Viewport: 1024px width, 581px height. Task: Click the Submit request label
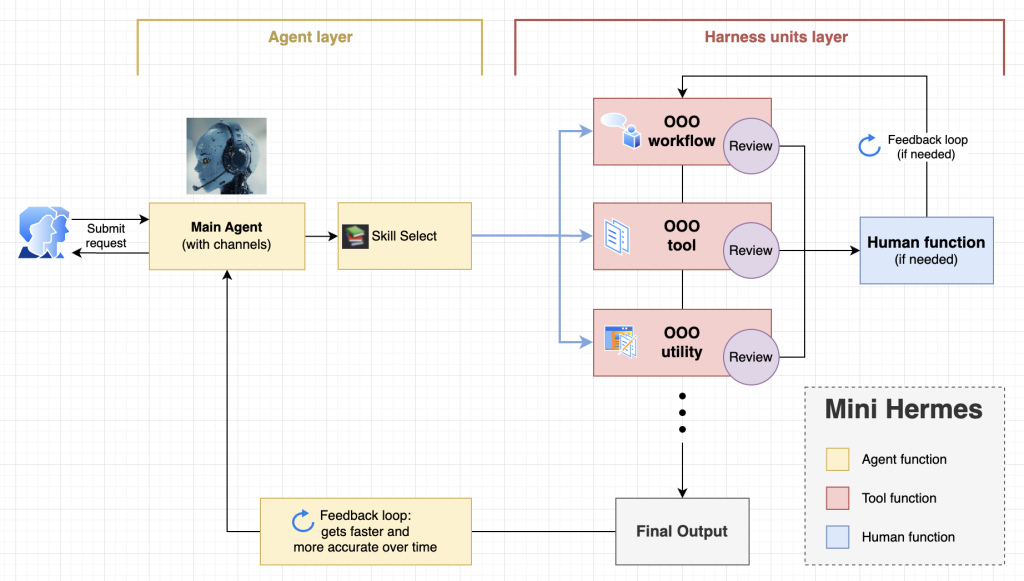click(x=106, y=236)
